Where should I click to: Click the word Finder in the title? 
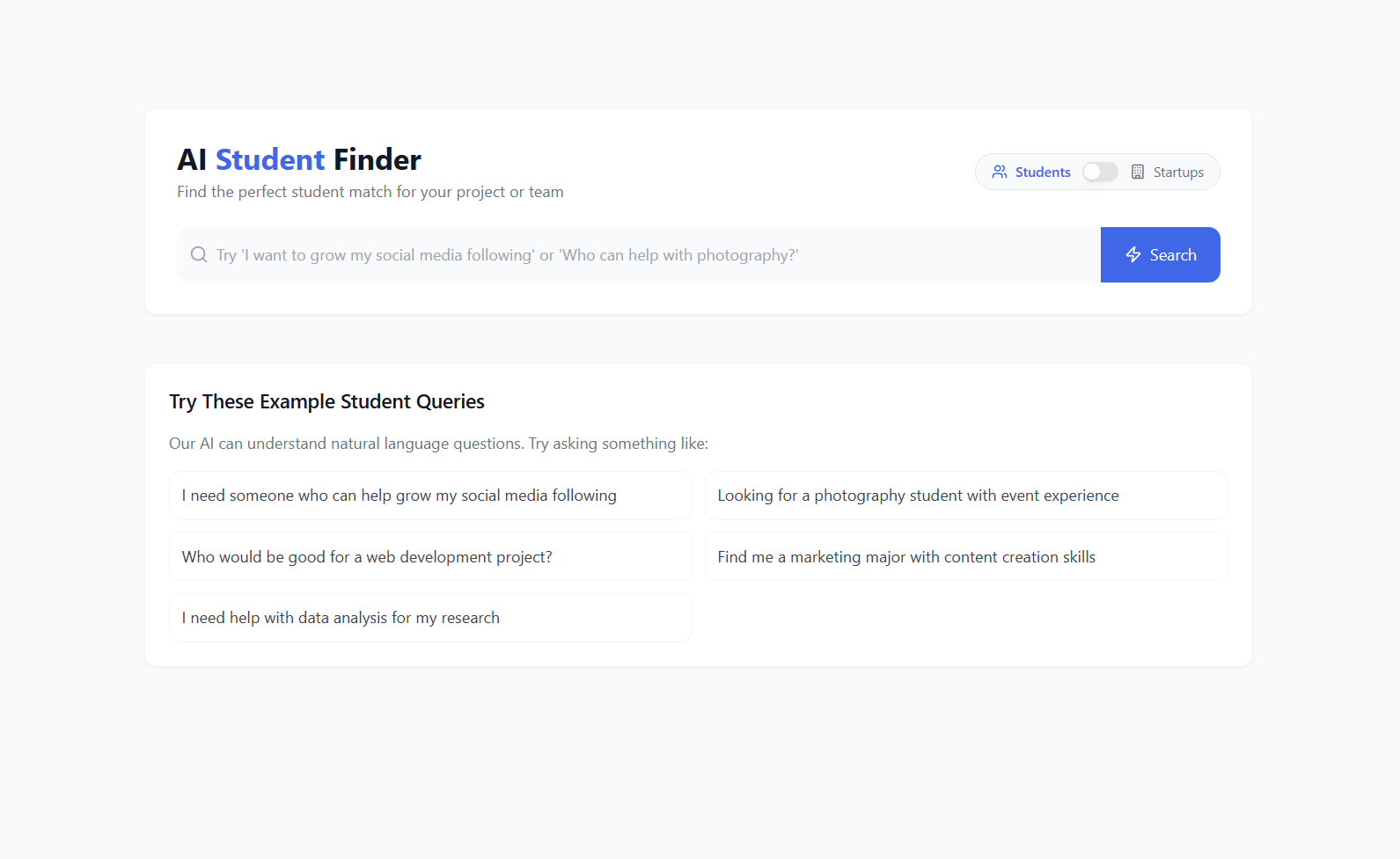click(x=377, y=160)
